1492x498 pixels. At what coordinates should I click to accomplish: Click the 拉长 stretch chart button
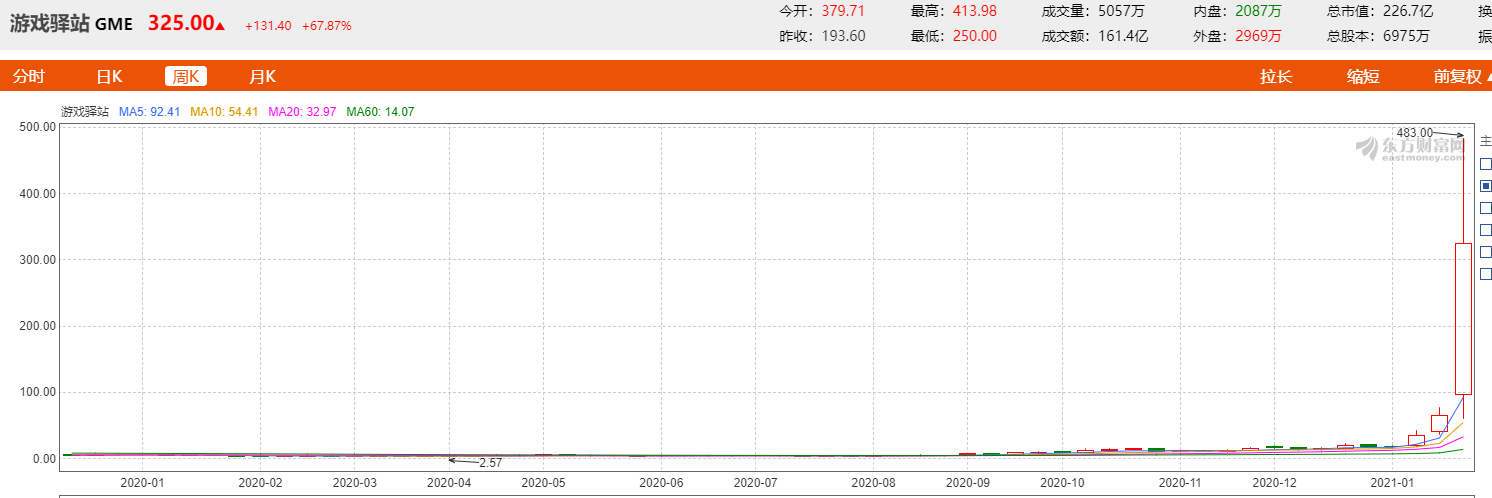pos(1276,77)
